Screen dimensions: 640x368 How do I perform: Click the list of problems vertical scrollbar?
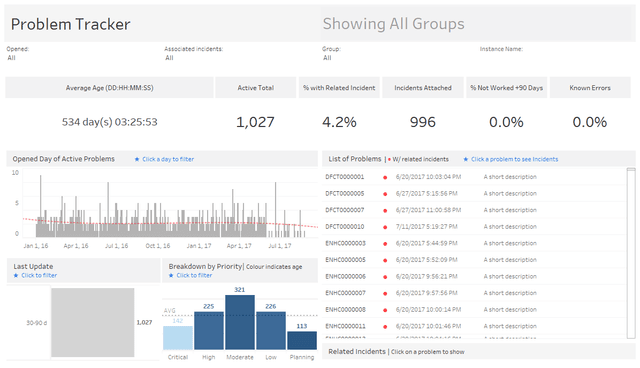(x=631, y=253)
